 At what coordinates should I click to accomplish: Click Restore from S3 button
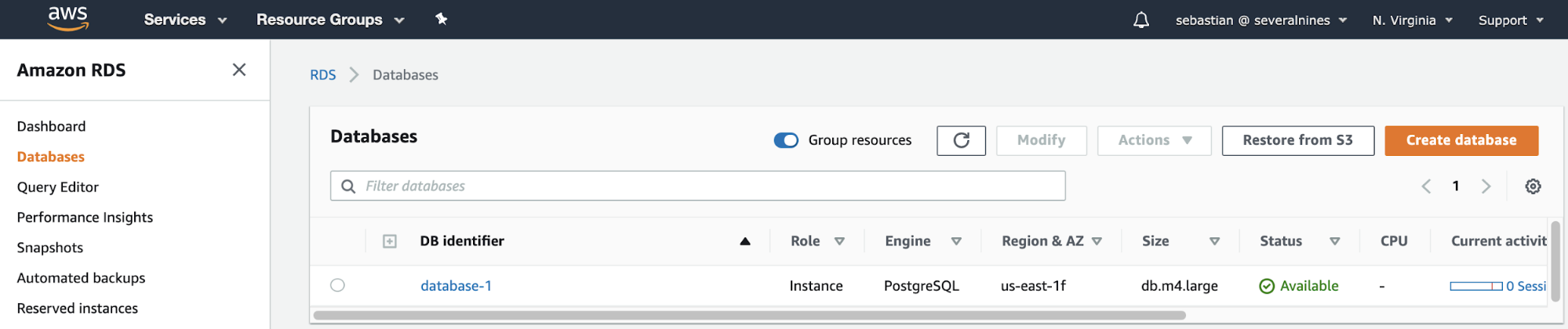point(1297,140)
